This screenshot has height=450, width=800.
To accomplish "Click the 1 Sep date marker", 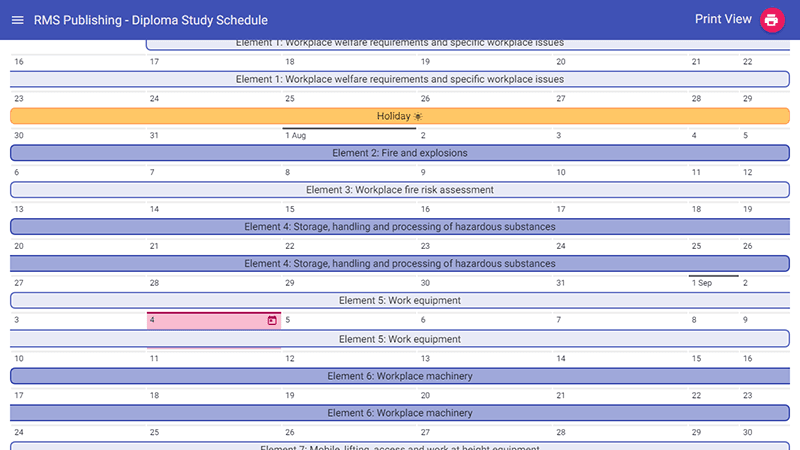I will coord(702,283).
